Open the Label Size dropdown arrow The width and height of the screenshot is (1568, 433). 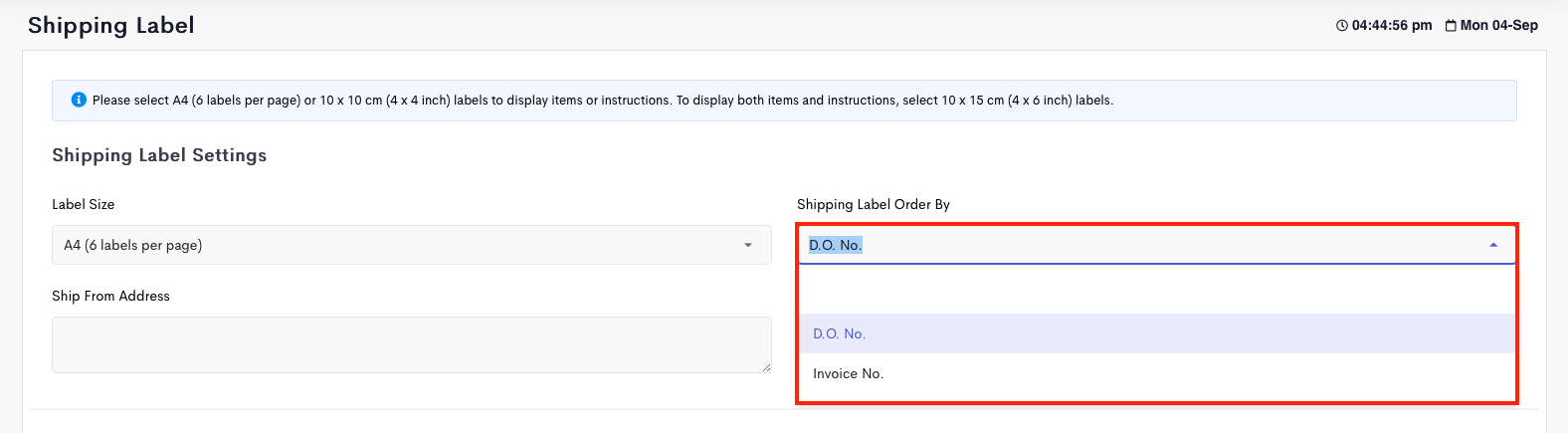(x=748, y=245)
